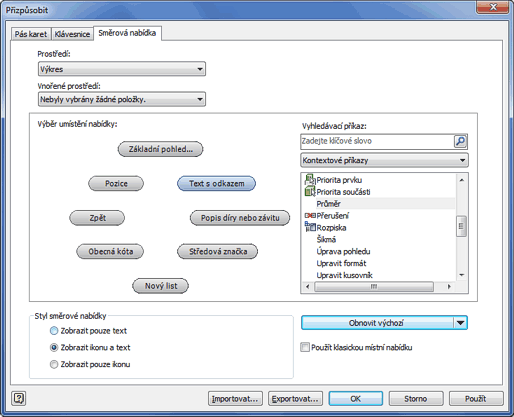Apply changes with Použít button

pos(476,398)
